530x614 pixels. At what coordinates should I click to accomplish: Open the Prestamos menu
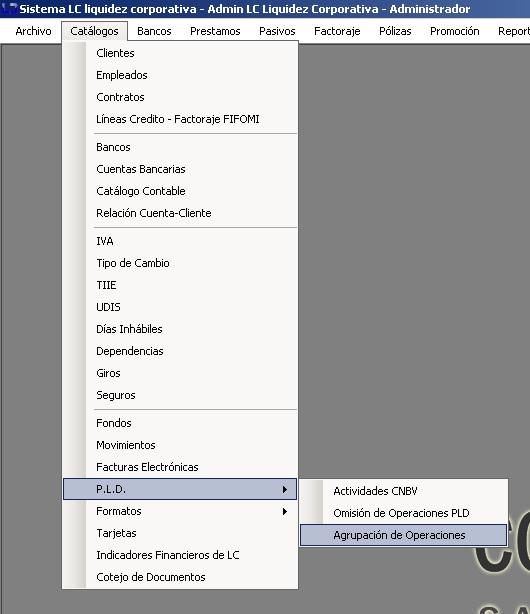[x=215, y=31]
